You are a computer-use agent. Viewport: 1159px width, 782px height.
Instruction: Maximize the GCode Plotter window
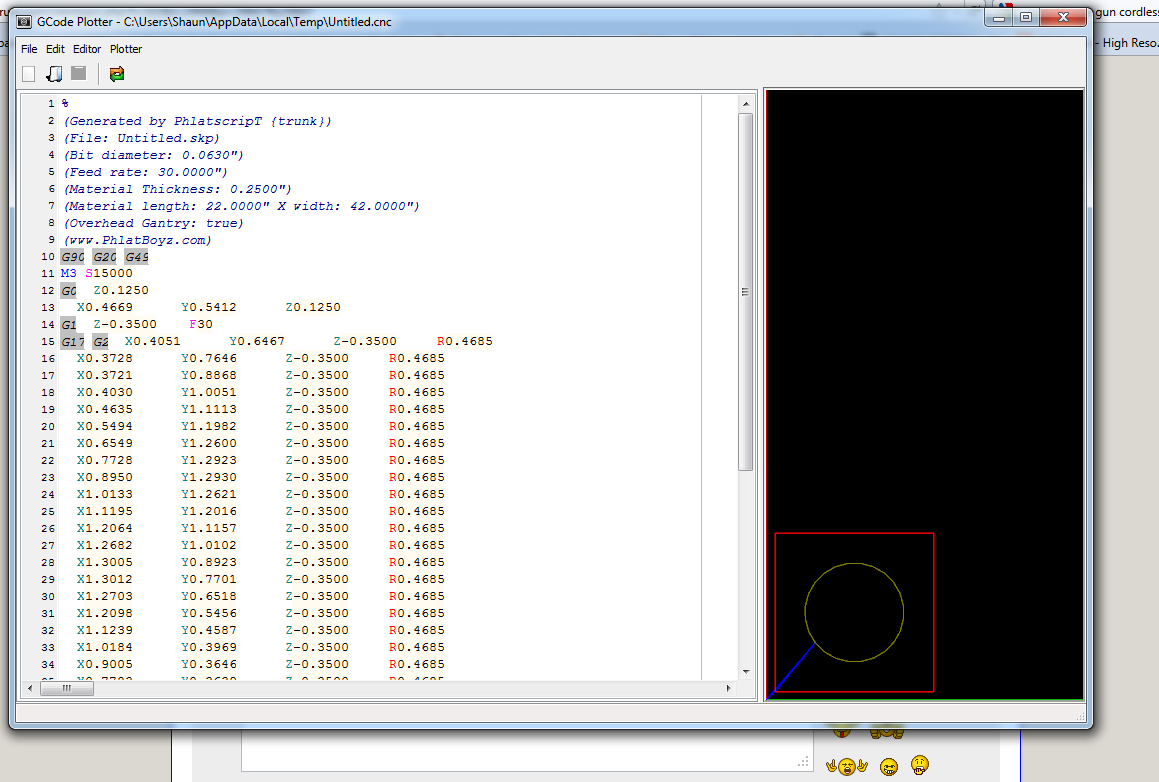pos(1026,18)
